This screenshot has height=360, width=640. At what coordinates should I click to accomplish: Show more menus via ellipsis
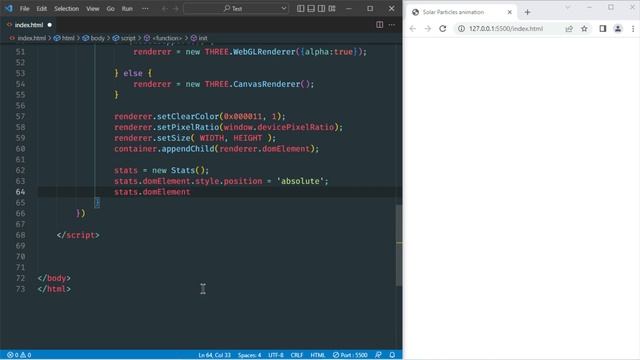(x=145, y=9)
